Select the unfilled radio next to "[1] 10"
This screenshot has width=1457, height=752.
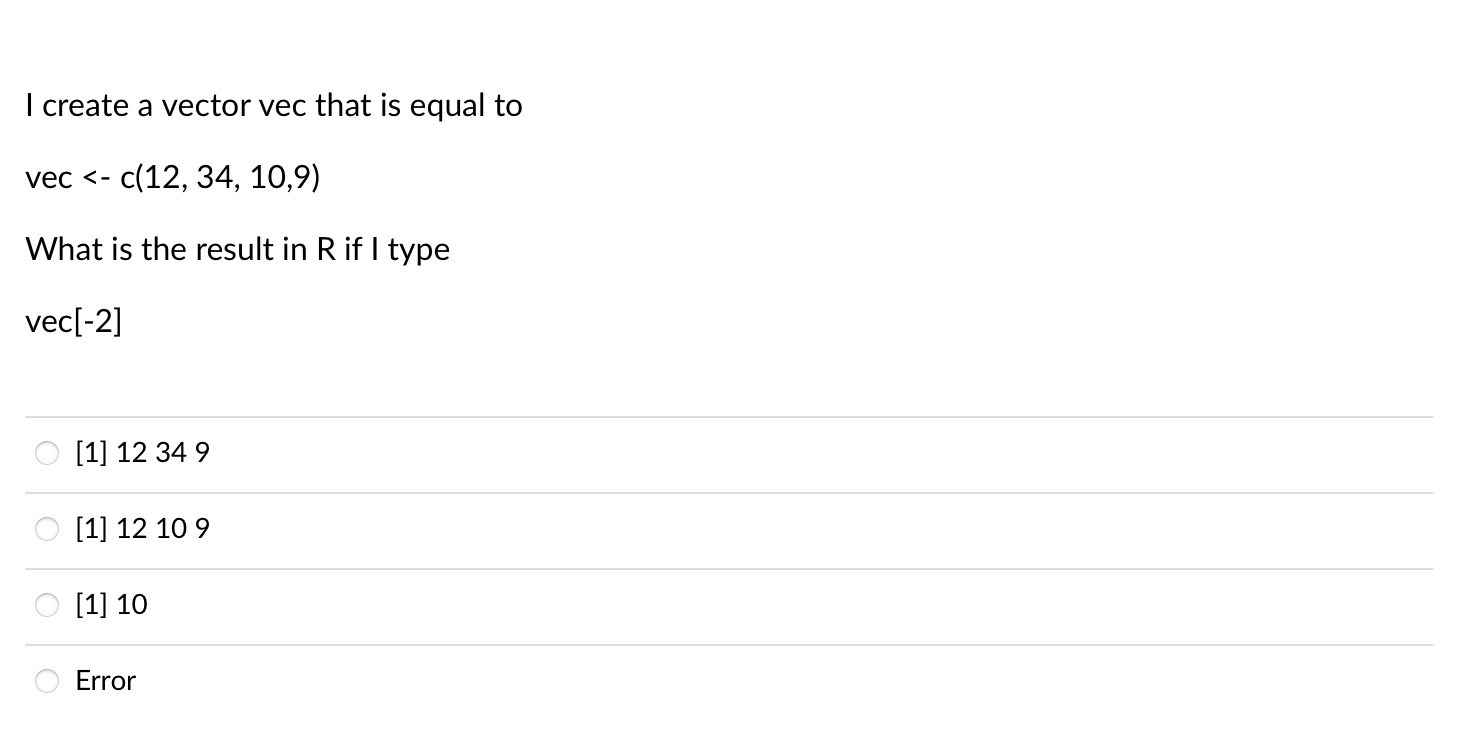(46, 605)
